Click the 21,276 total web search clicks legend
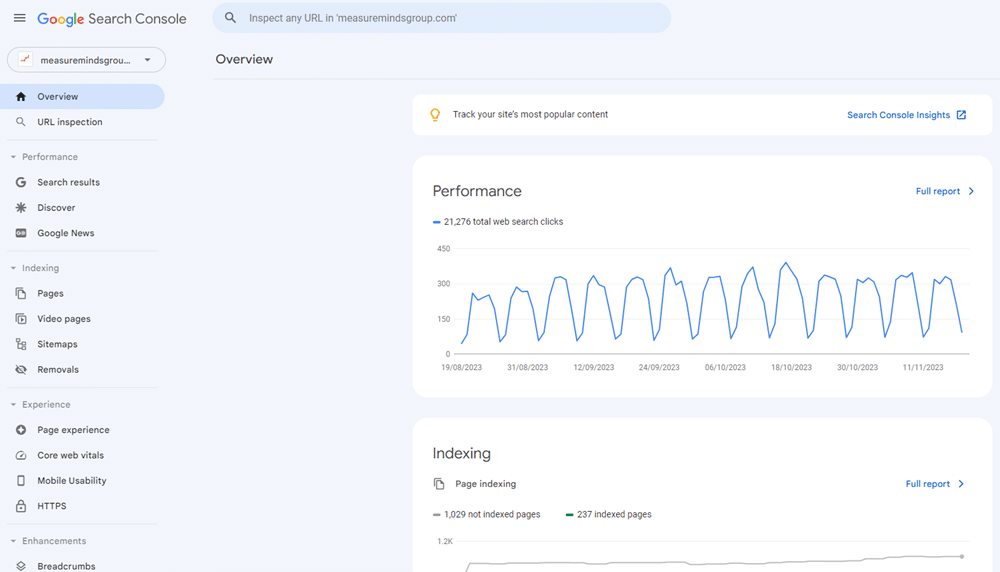Viewport: 1000px width, 572px height. tap(498, 222)
